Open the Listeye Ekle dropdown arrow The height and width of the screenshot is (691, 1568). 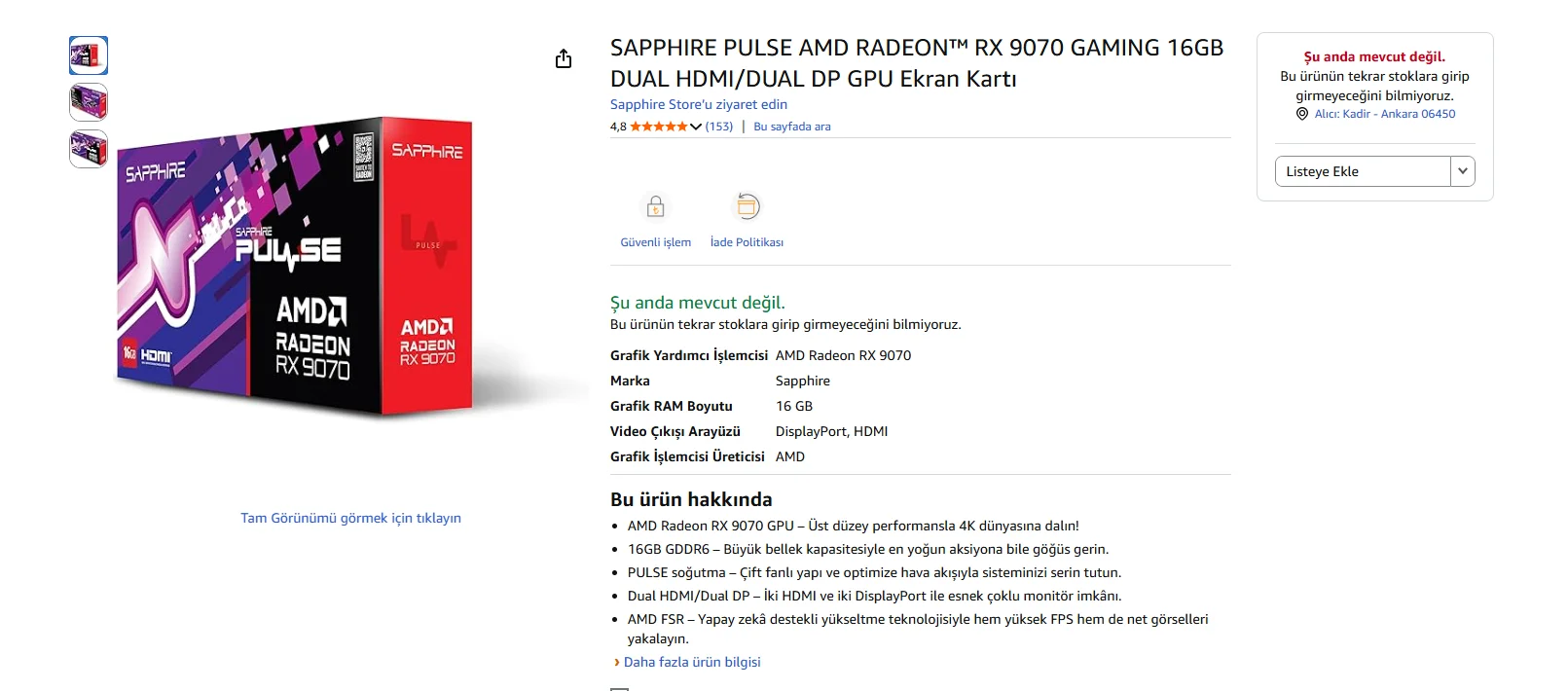[x=1463, y=171]
